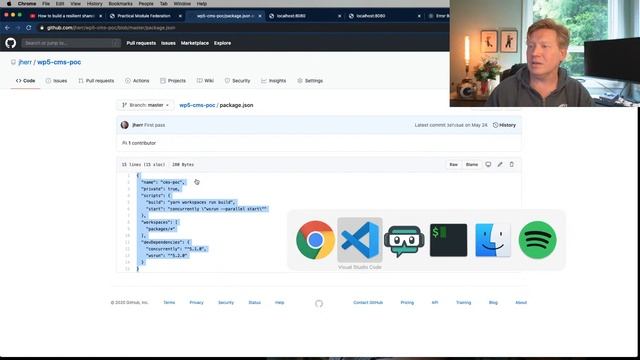
Task: Choose the Terminal app in switcher
Action: tap(448, 240)
